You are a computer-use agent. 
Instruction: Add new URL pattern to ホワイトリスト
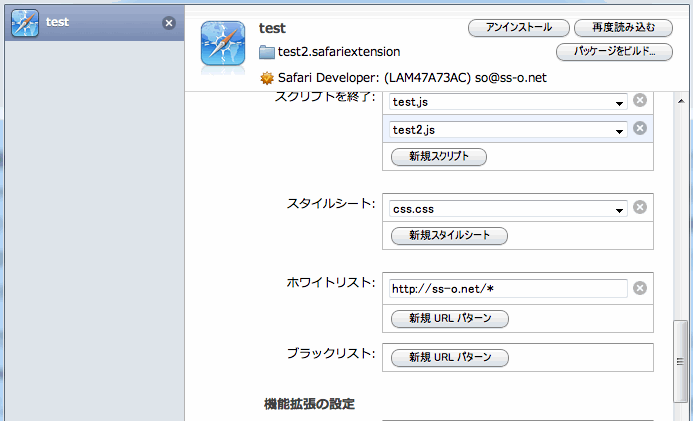point(449,319)
